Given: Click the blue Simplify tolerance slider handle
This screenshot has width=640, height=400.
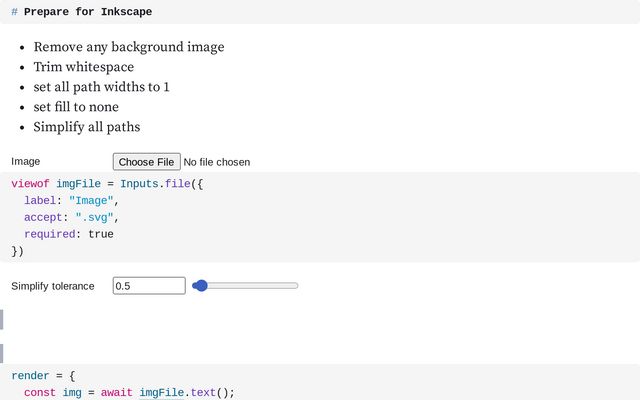Looking at the screenshot, I should [200, 286].
